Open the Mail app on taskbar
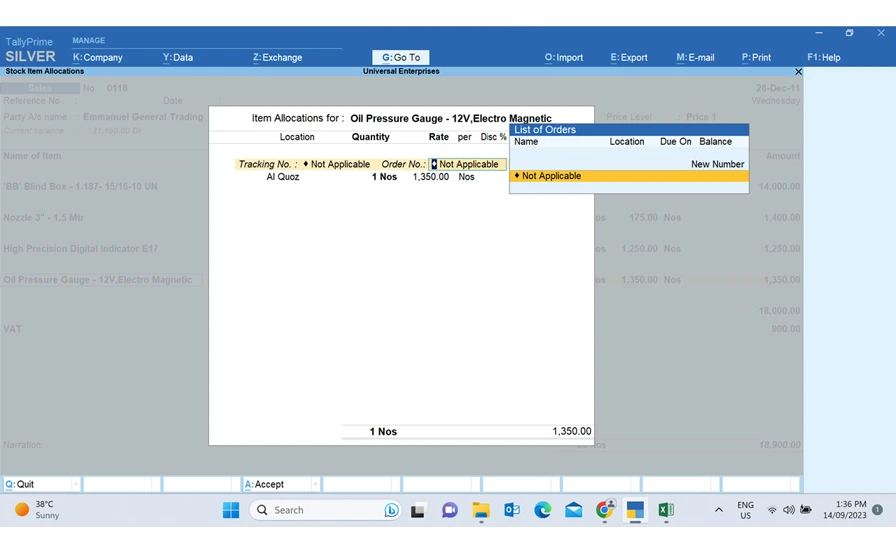 574,510
